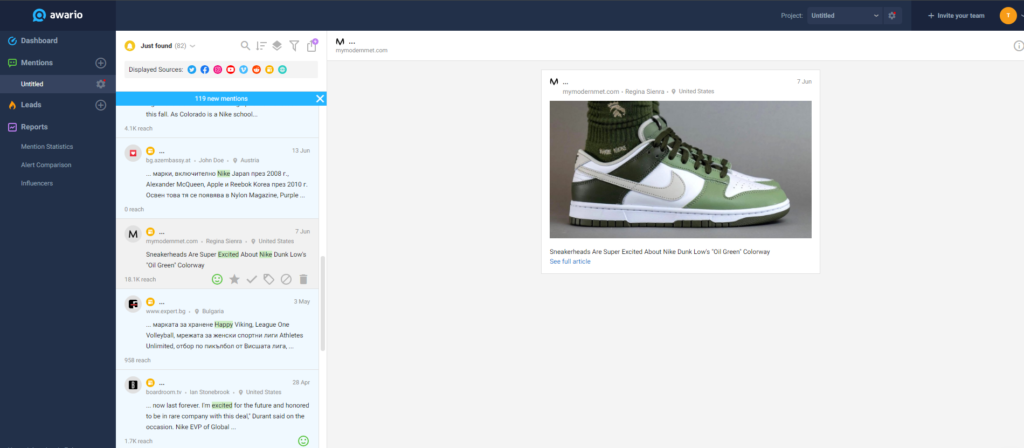The height and width of the screenshot is (448, 1024).
Task: Toggle Web teal source icon
Action: [x=282, y=69]
